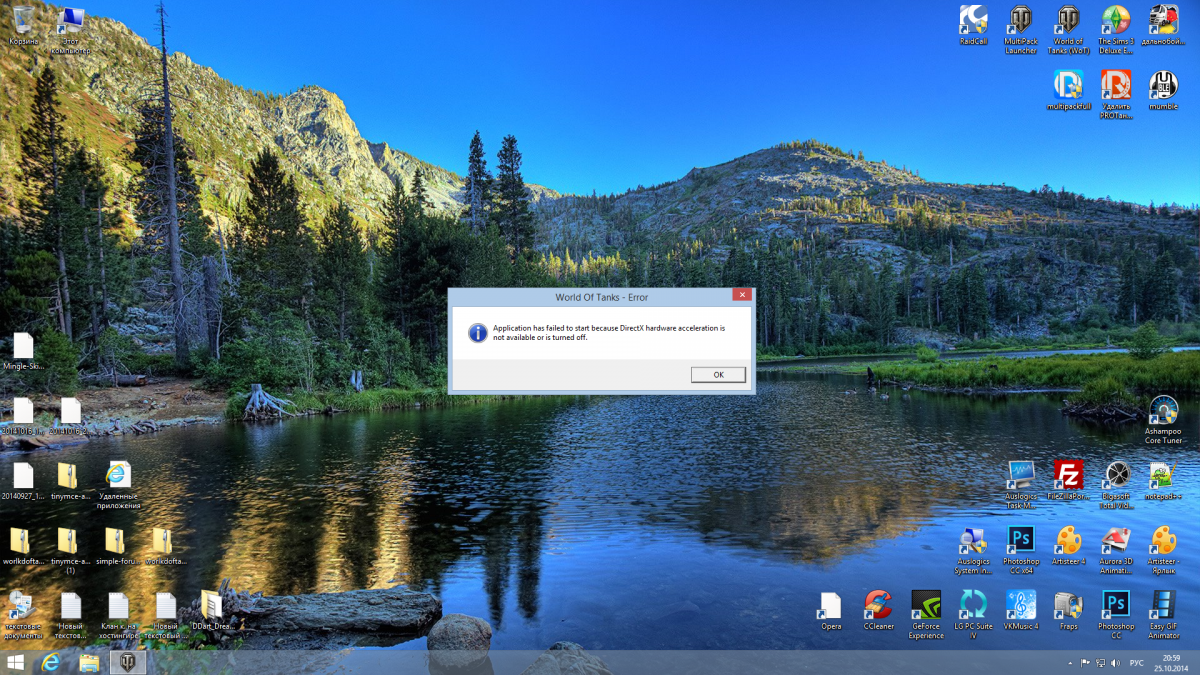
Task: Select the Корзина recycle bin icon
Action: click(23, 26)
